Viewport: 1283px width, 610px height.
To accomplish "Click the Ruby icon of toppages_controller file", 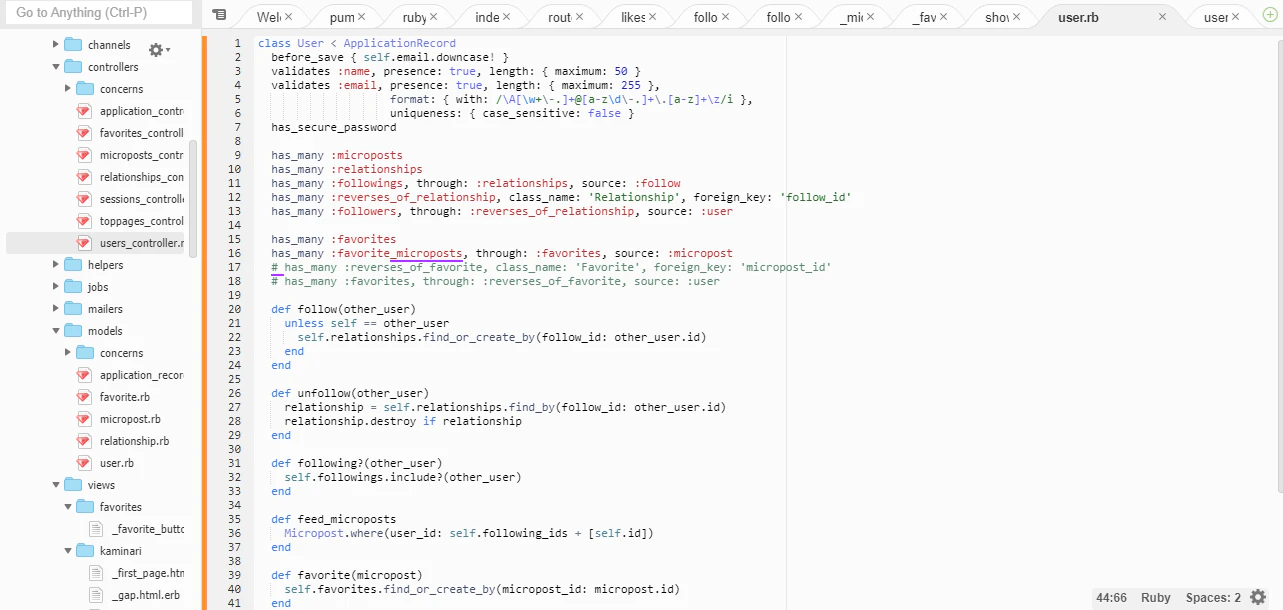I will (84, 221).
